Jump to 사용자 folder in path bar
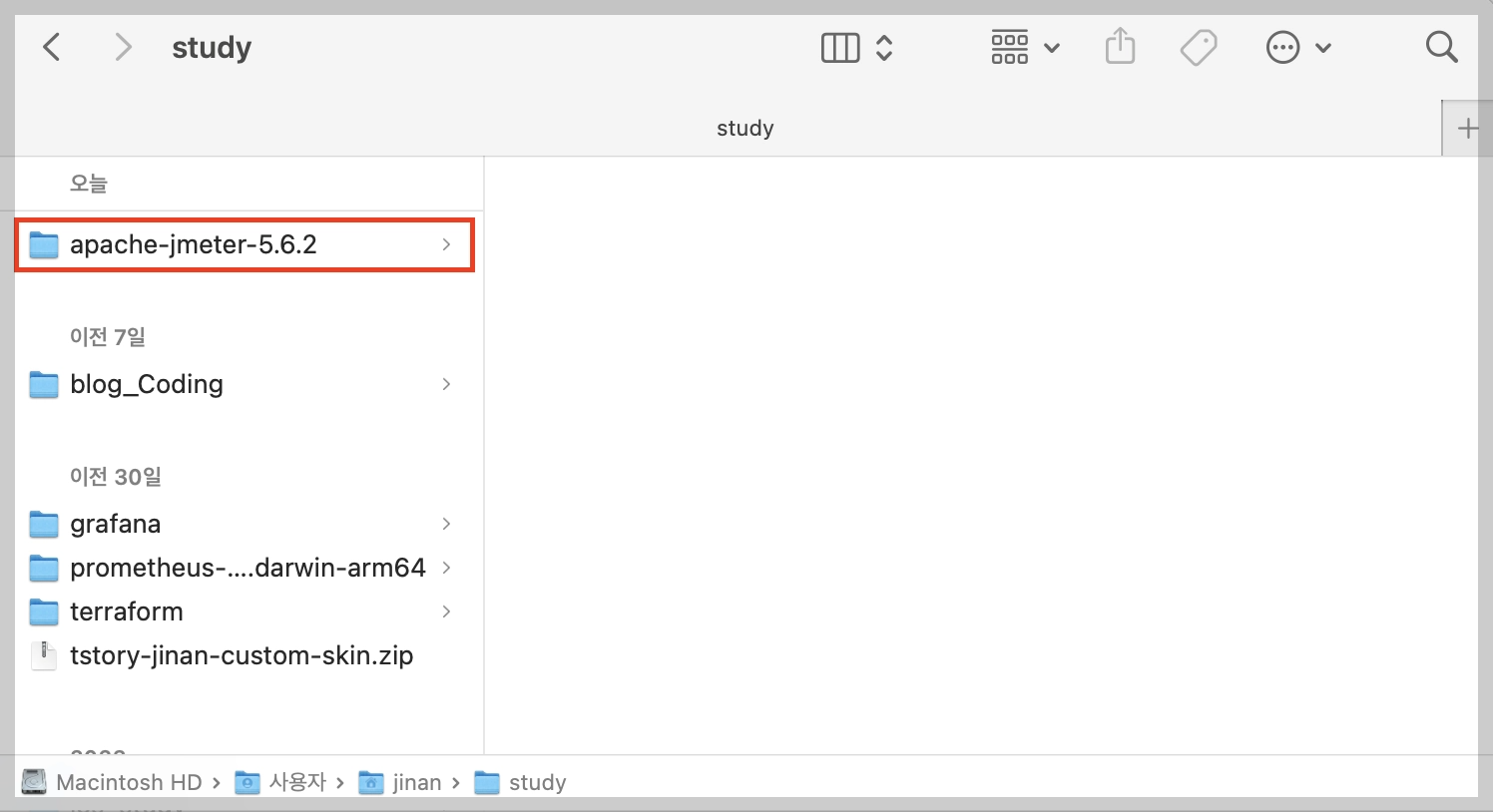Image resolution: width=1493 pixels, height=812 pixels. click(x=280, y=782)
